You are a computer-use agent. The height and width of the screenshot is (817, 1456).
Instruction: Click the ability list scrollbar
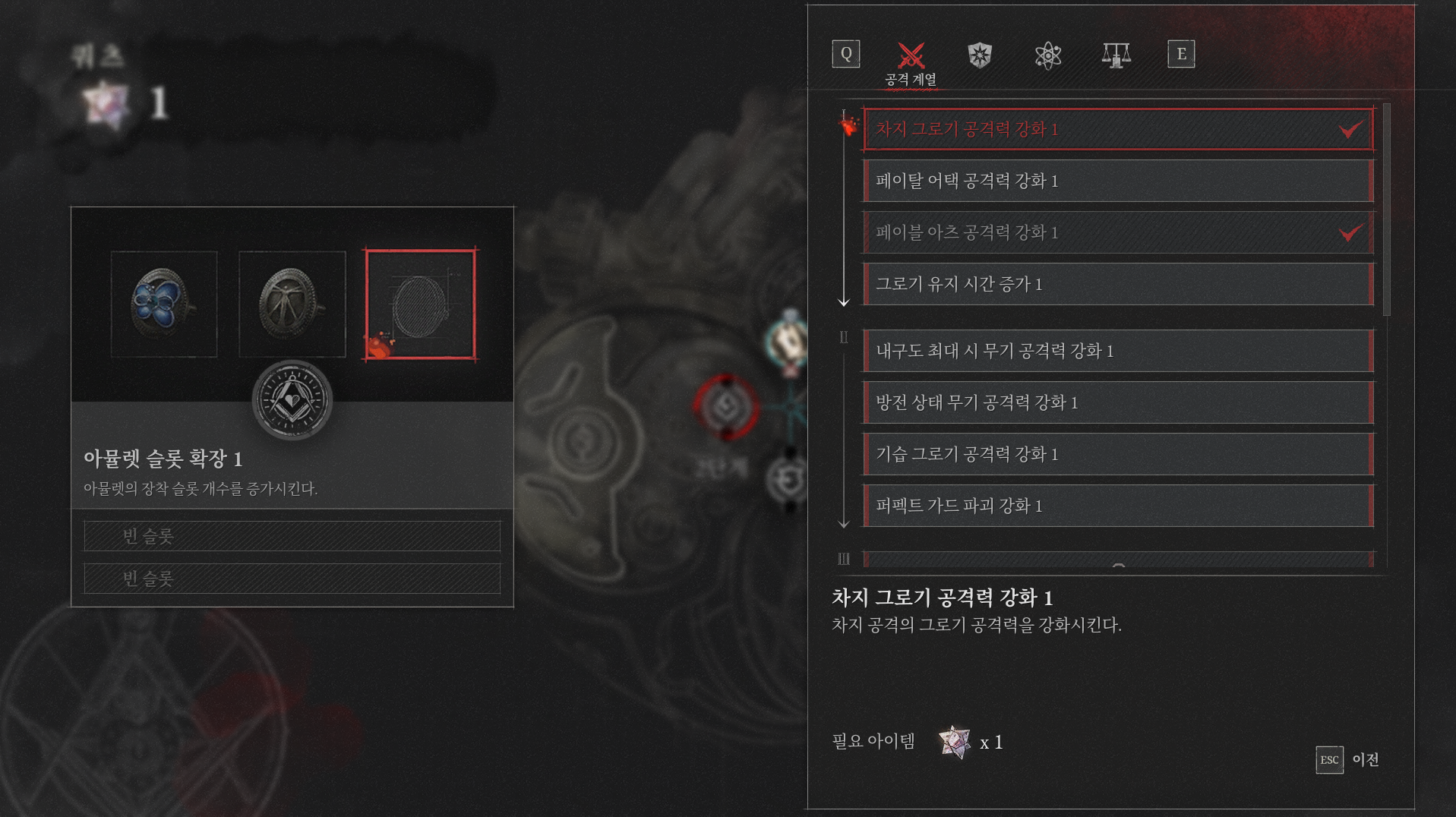(1387, 210)
